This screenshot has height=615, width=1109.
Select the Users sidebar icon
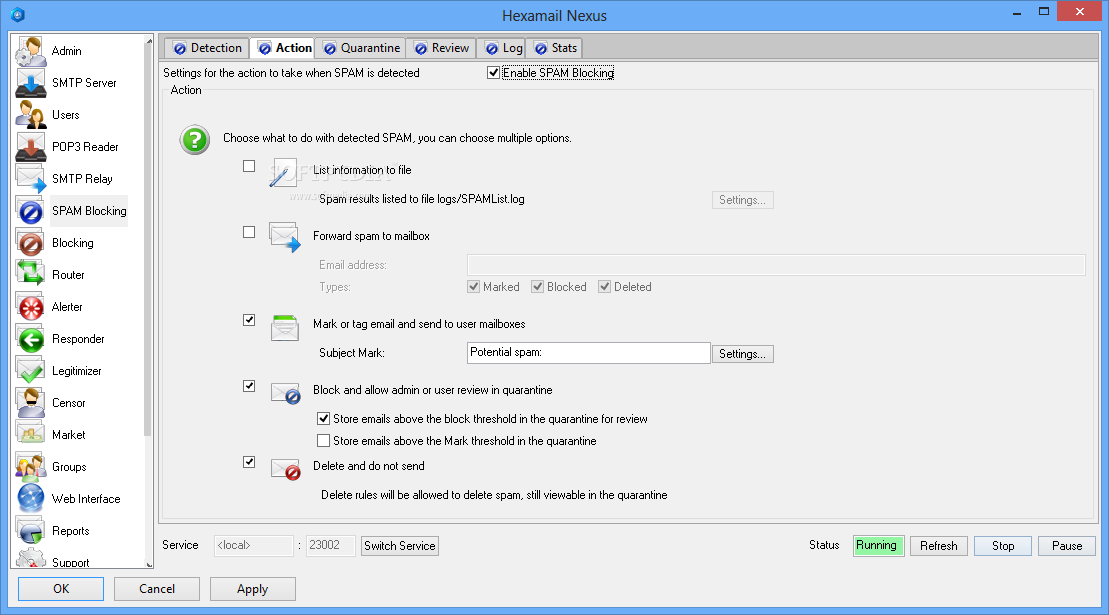pos(31,115)
